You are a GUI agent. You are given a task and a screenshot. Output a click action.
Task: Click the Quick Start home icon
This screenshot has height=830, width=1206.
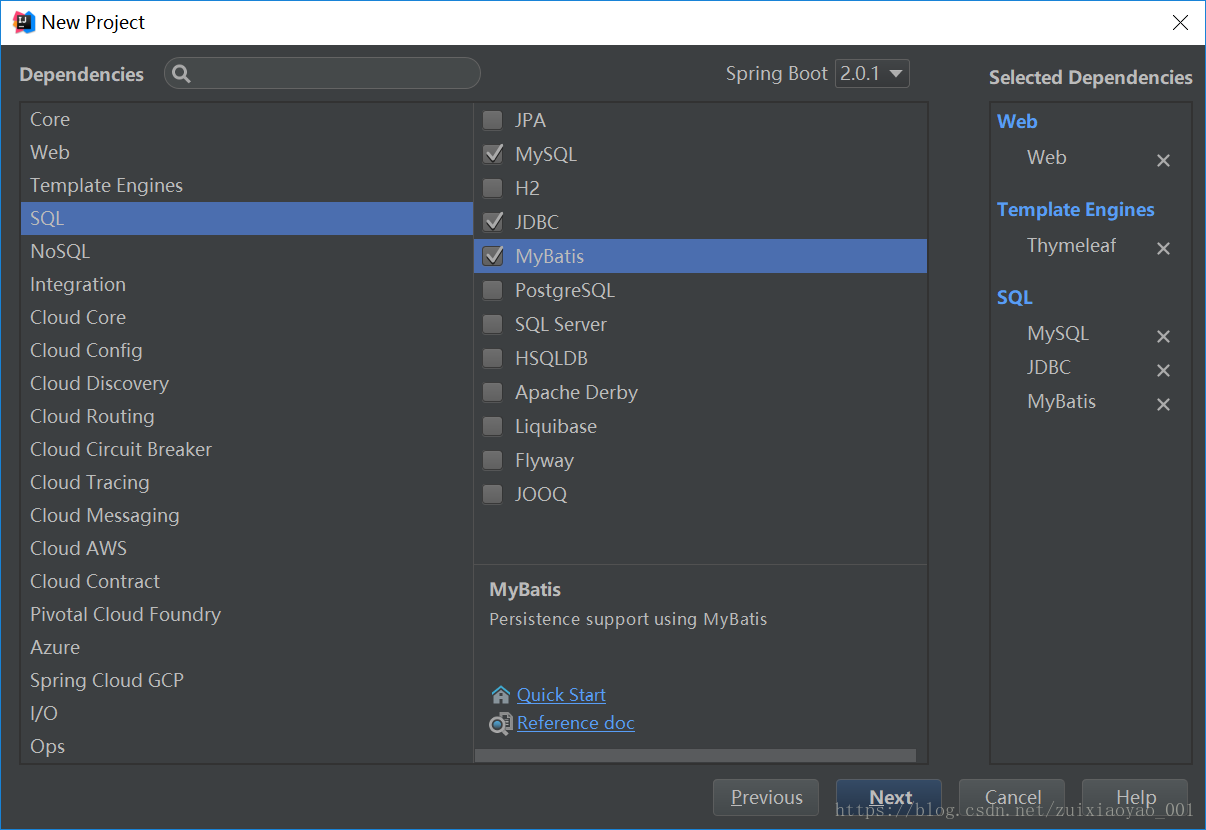point(501,695)
